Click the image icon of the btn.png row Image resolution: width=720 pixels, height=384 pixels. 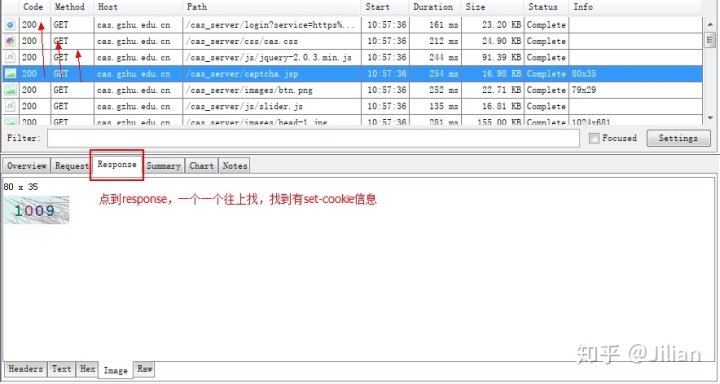click(x=10, y=90)
